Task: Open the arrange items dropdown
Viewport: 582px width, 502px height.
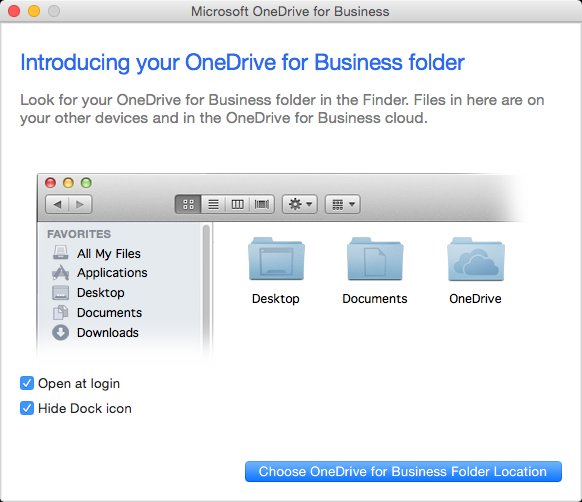Action: 343,204
